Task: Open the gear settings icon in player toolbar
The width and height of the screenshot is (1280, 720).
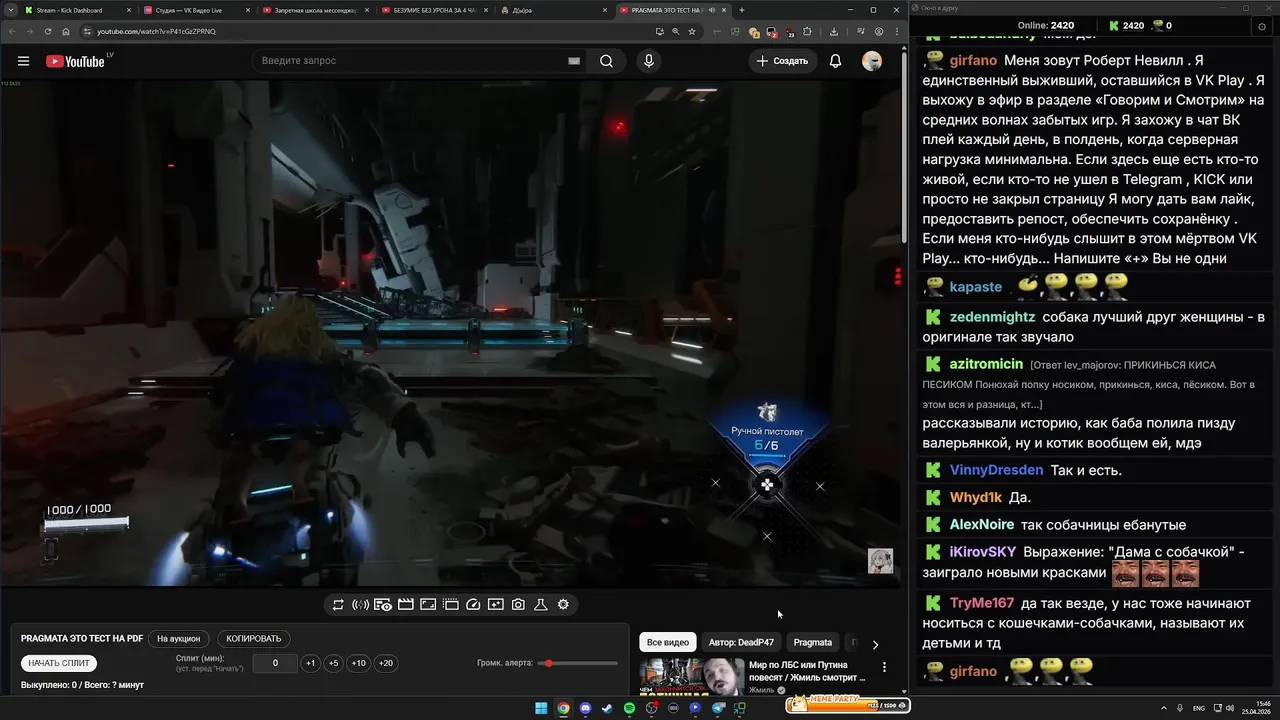Action: [x=563, y=604]
